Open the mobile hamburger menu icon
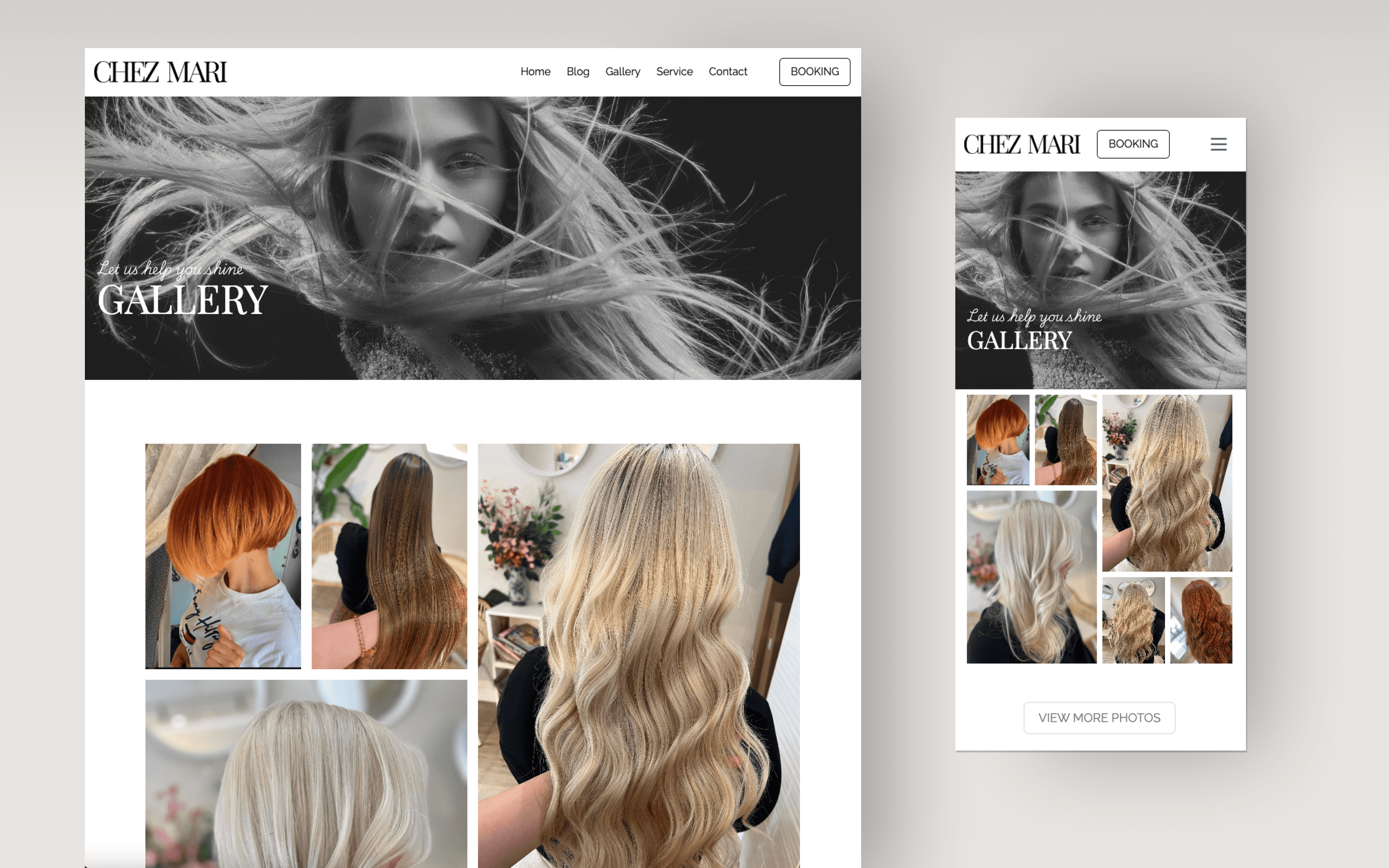1389x868 pixels. click(1218, 144)
